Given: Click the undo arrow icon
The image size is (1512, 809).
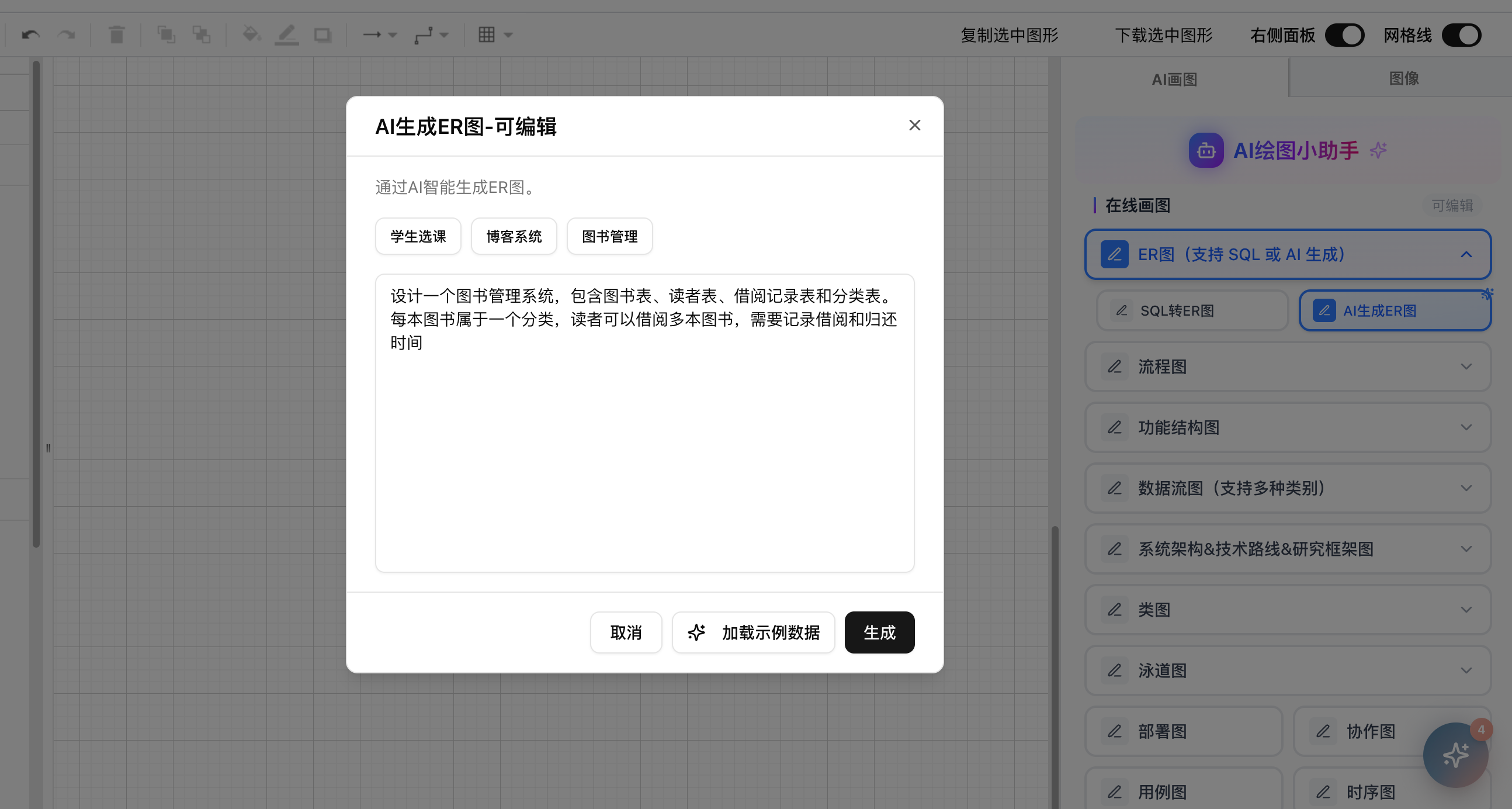Looking at the screenshot, I should pyautogui.click(x=30, y=35).
